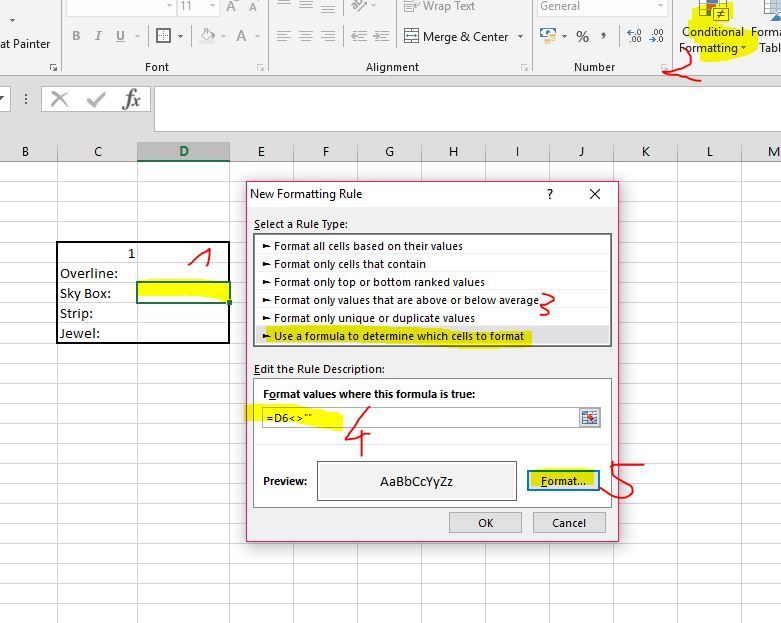The image size is (781, 623).
Task: Toggle Italic formatting in Font group
Action: pos(98,36)
